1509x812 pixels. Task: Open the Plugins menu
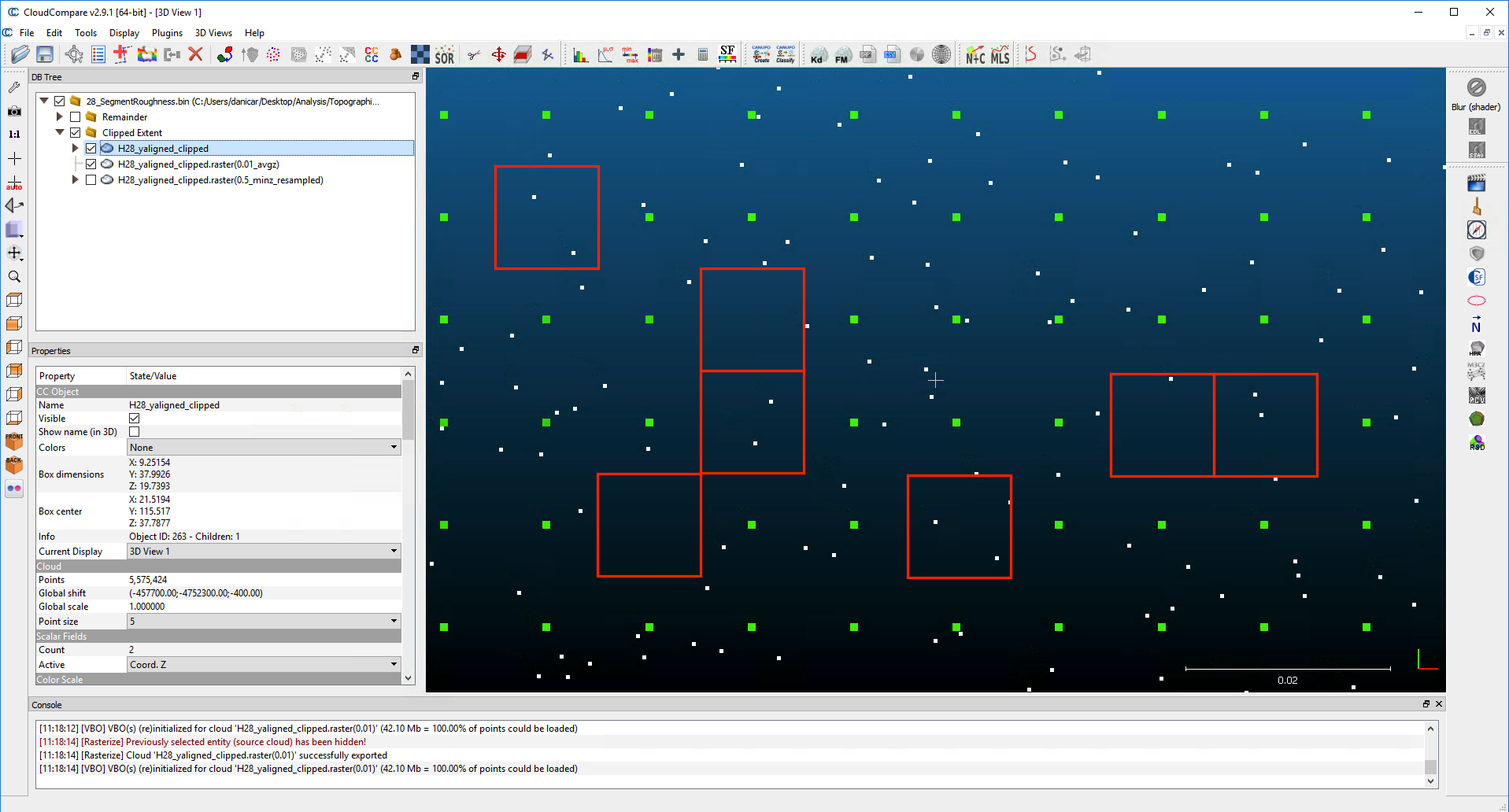coord(167,33)
